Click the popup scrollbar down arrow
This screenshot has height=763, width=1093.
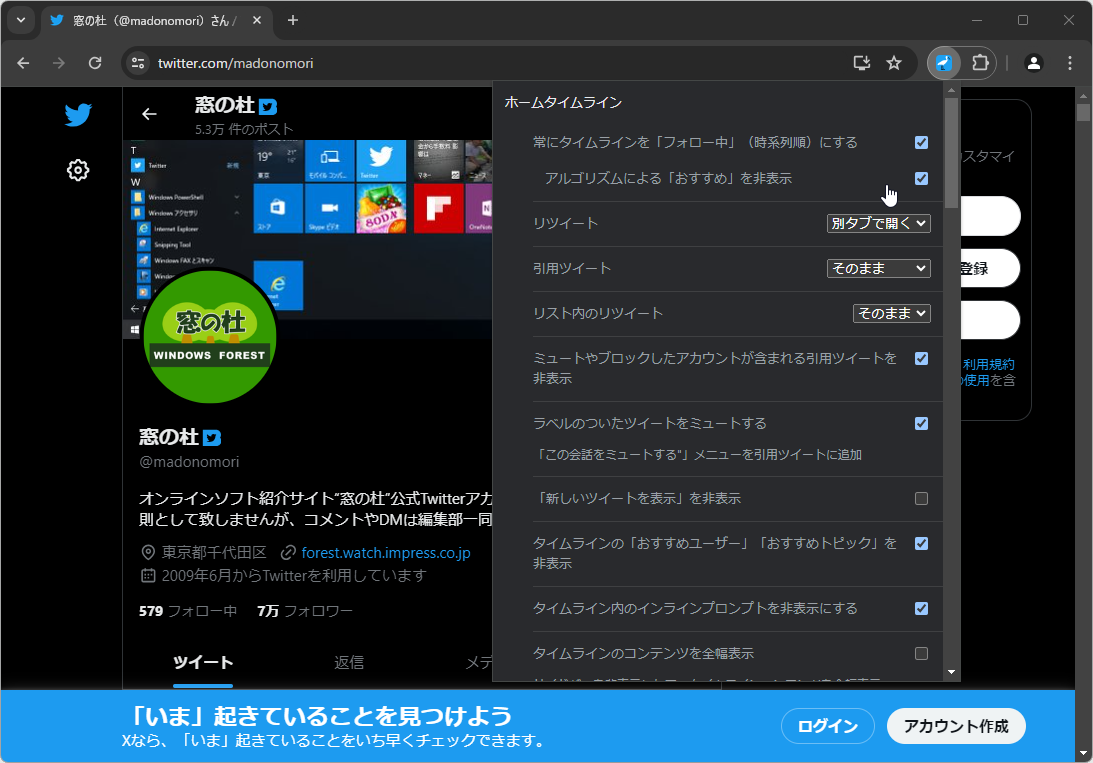951,672
